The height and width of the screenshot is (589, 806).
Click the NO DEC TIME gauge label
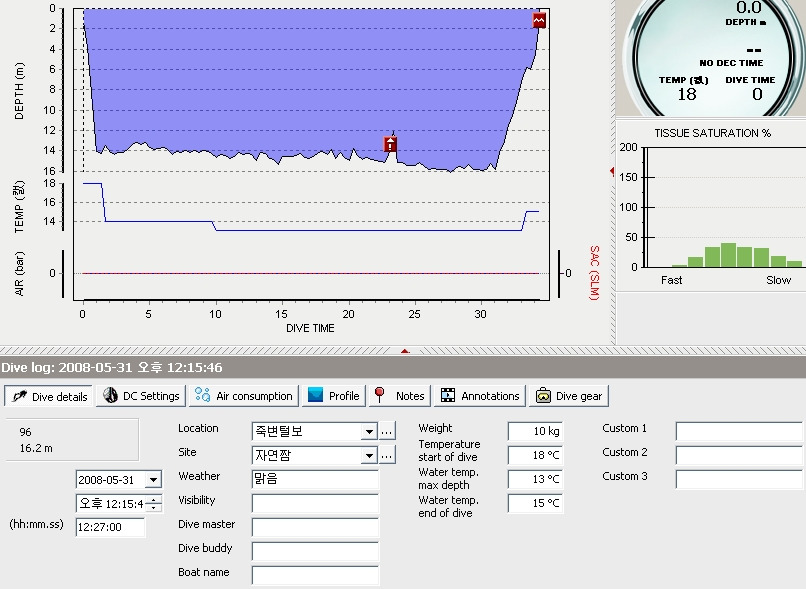(x=731, y=63)
